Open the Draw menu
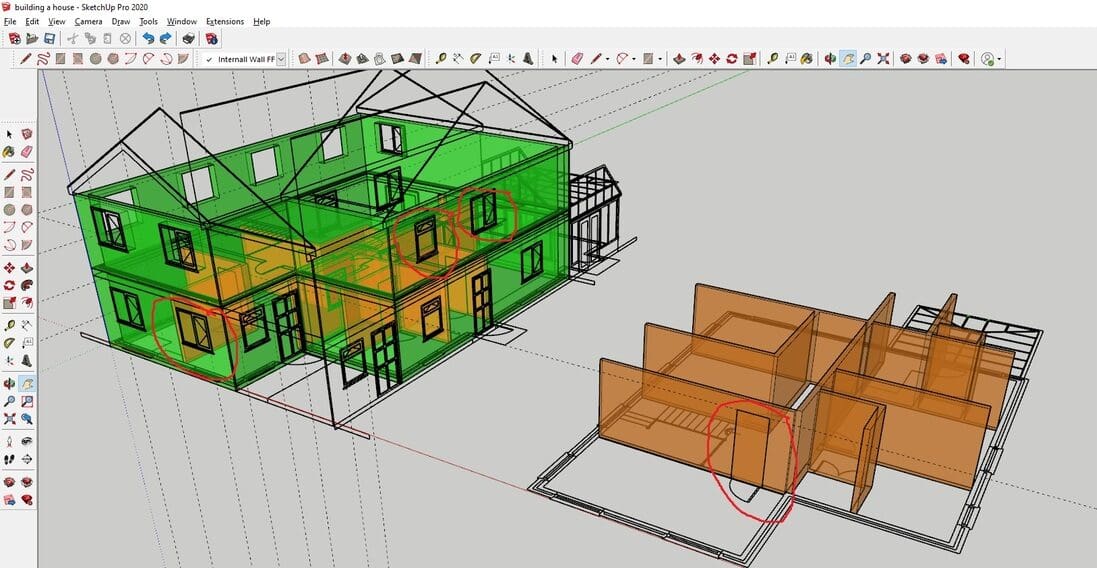This screenshot has width=1097, height=568. click(x=121, y=22)
